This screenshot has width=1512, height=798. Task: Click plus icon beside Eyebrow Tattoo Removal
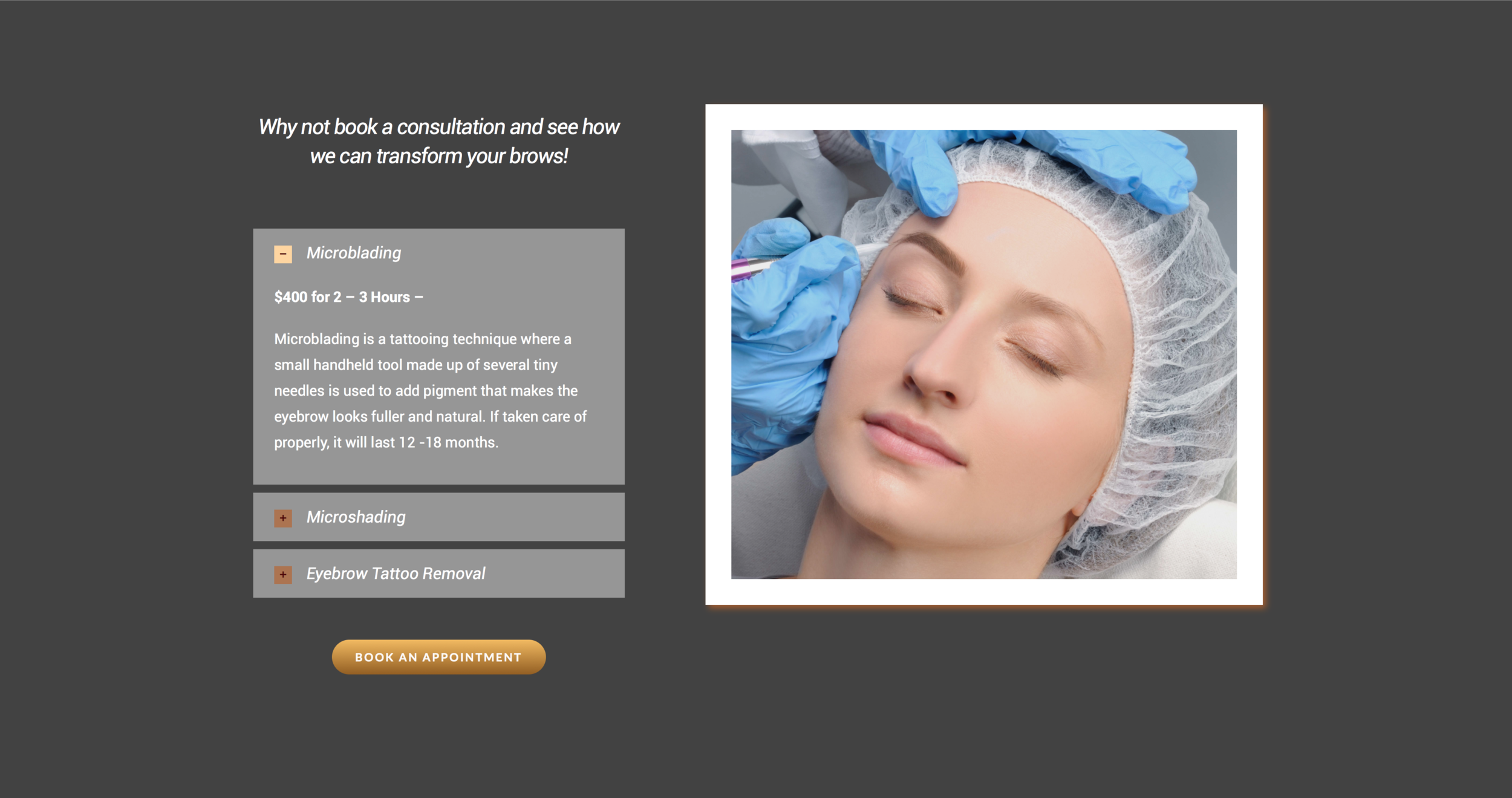[x=282, y=575]
